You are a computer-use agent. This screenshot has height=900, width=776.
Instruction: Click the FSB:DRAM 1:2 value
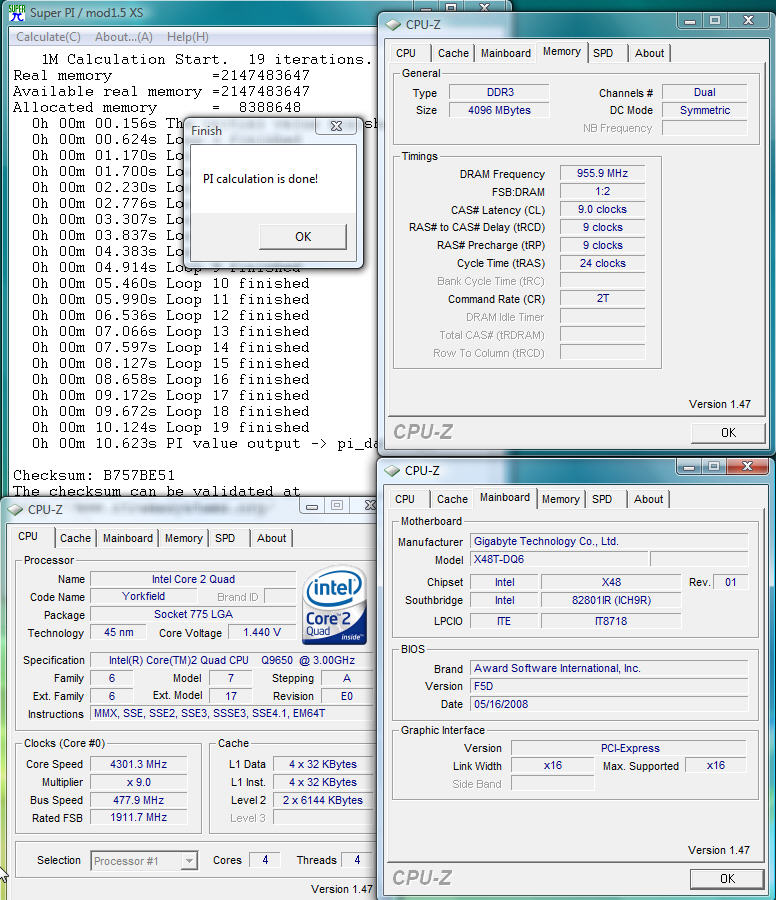pos(602,191)
